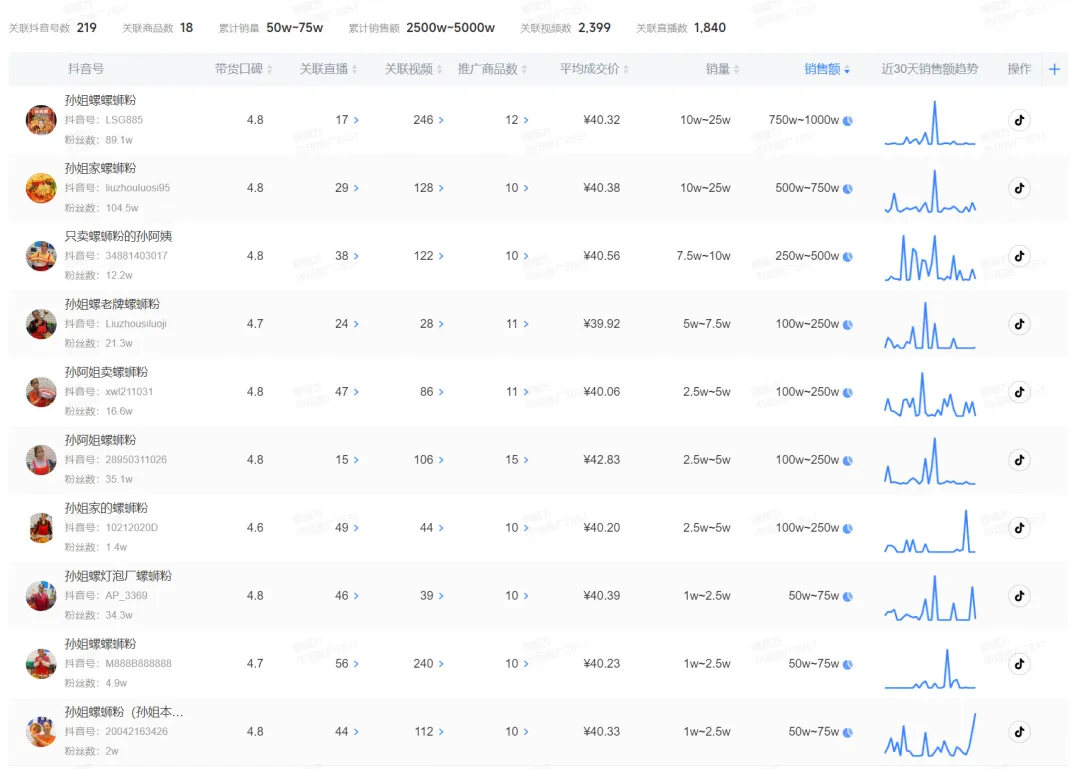Sort by 带货口碑 column header
The width and height of the screenshot is (1080, 769).
coord(243,69)
